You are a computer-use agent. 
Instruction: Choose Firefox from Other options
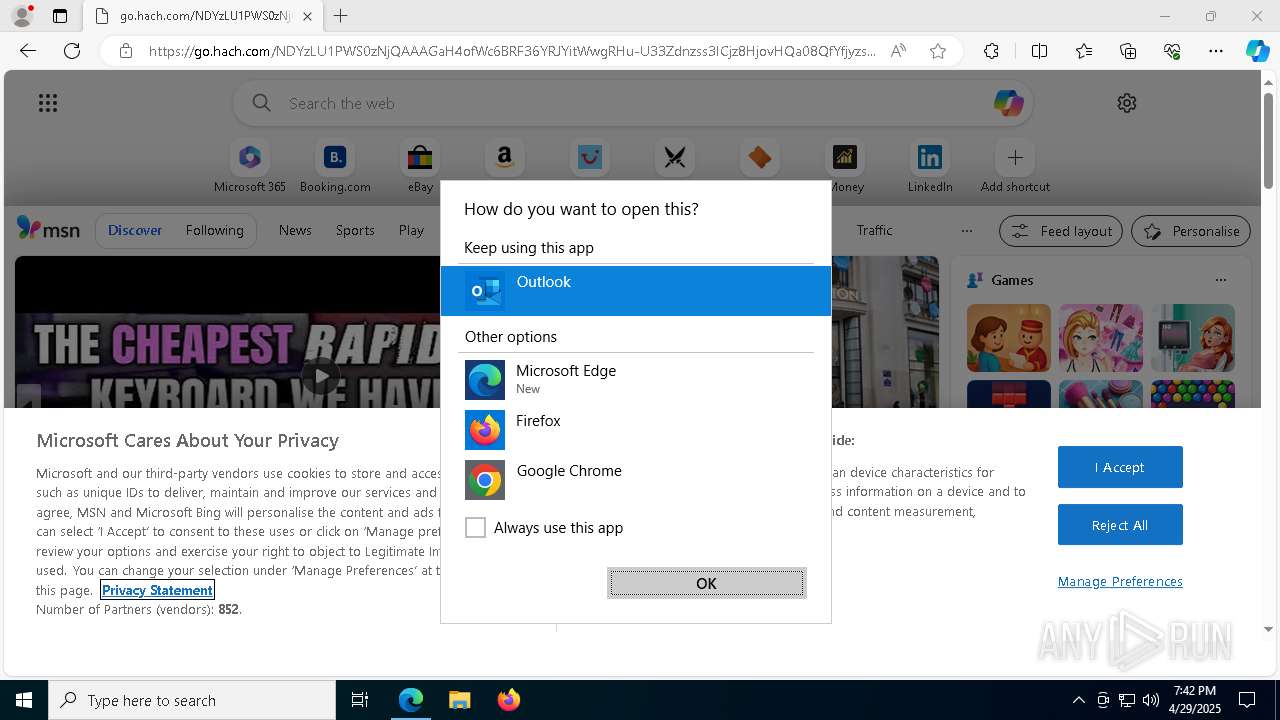(636, 430)
